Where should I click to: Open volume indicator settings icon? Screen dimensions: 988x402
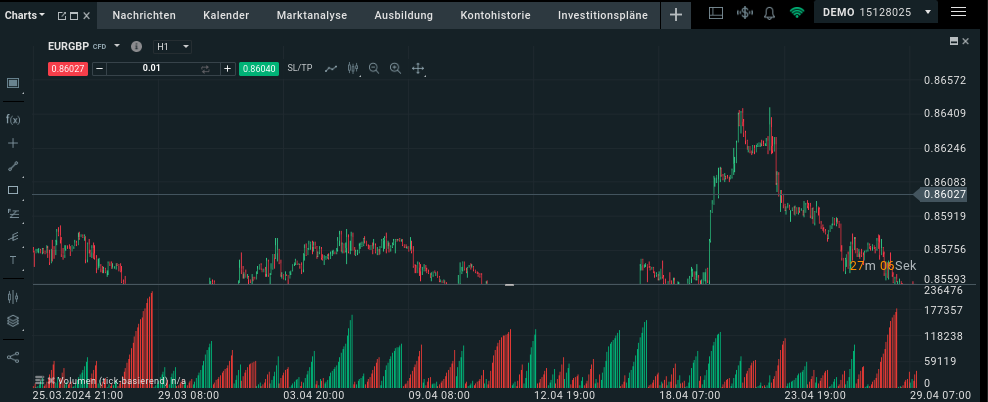pos(39,381)
